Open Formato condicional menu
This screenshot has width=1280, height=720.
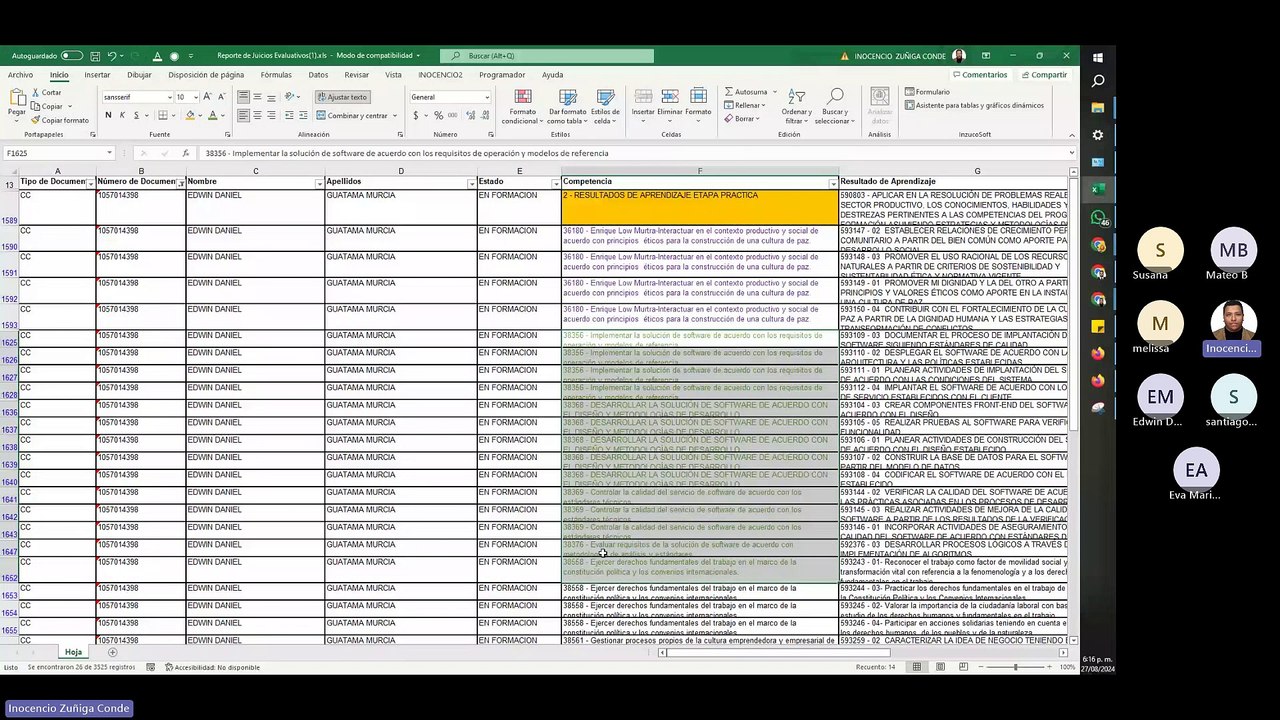coord(521,106)
